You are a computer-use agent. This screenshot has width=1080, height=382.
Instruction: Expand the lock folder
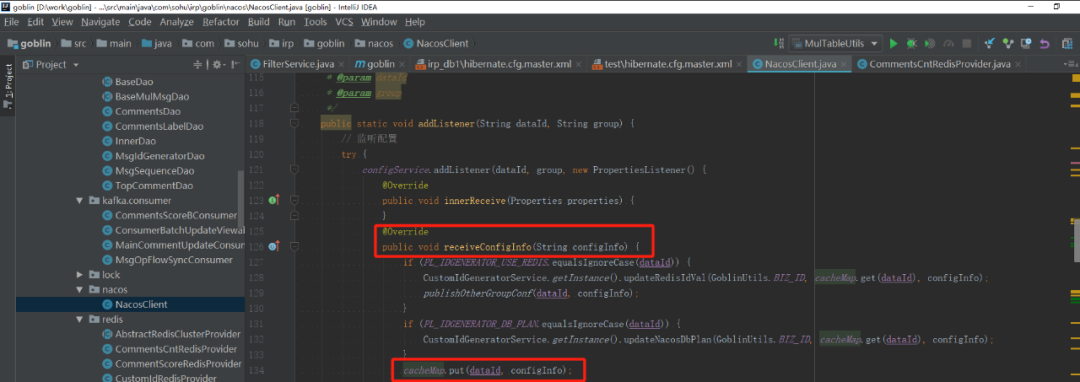click(x=80, y=275)
